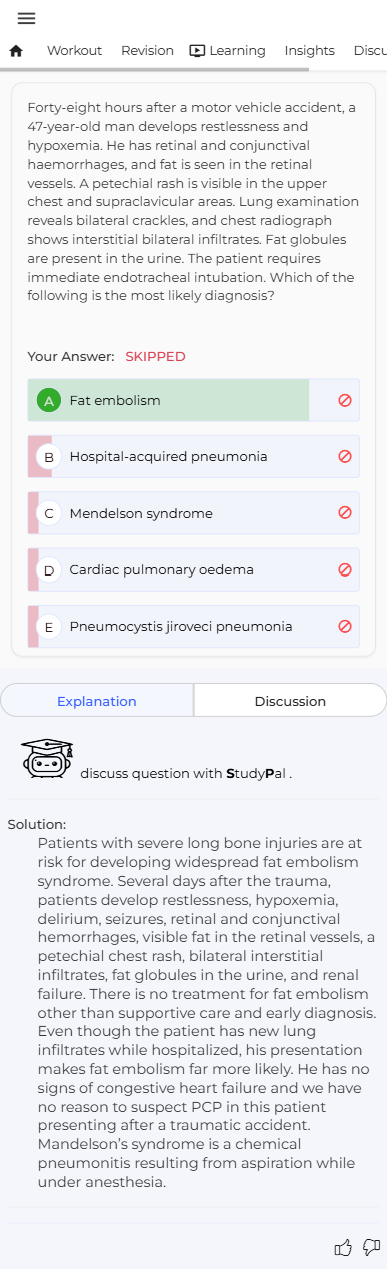Switch to the Discussion tab
387x1269 pixels.
click(x=290, y=701)
